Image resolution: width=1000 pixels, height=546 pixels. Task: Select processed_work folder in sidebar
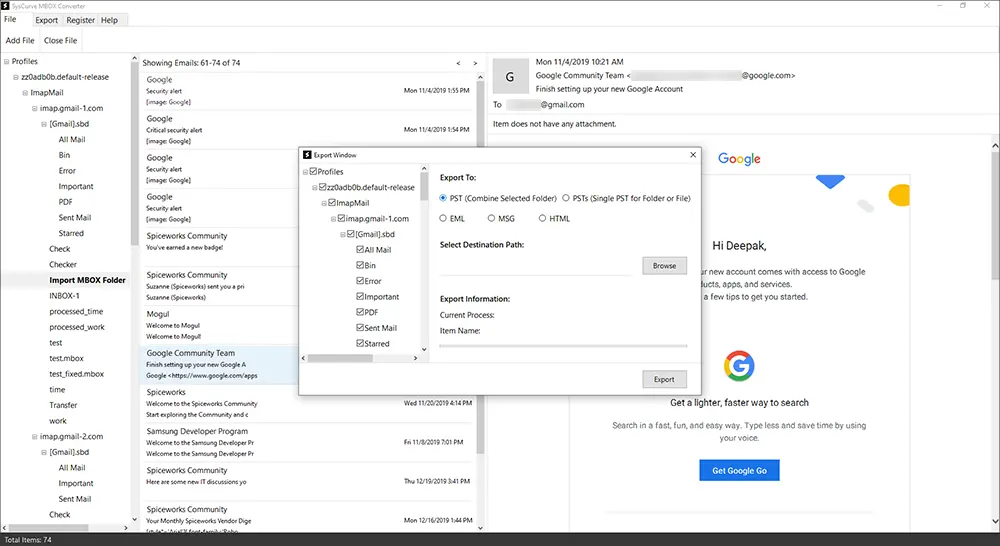click(77, 327)
